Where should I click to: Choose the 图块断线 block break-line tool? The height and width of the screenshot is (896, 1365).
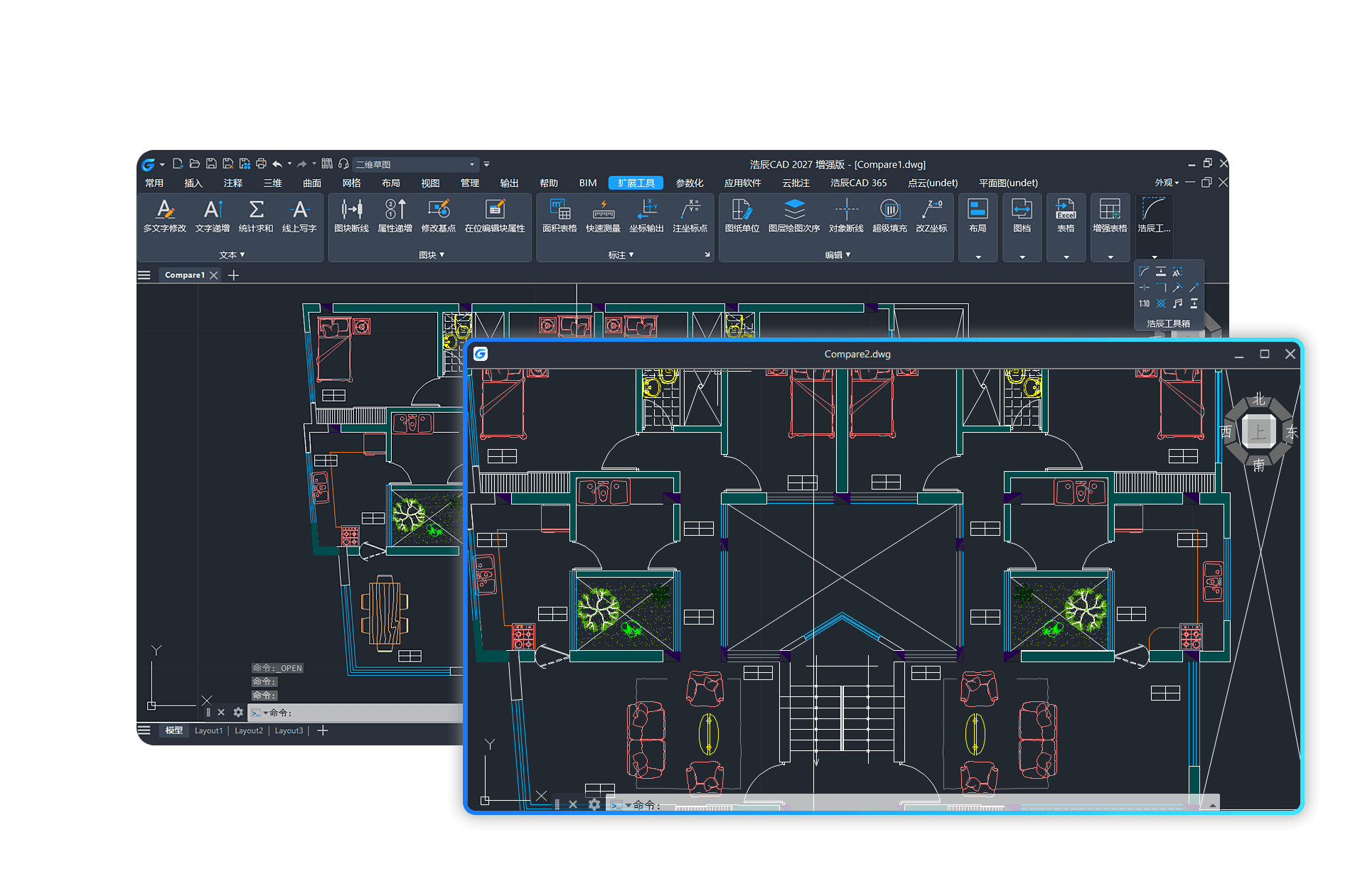[x=351, y=216]
